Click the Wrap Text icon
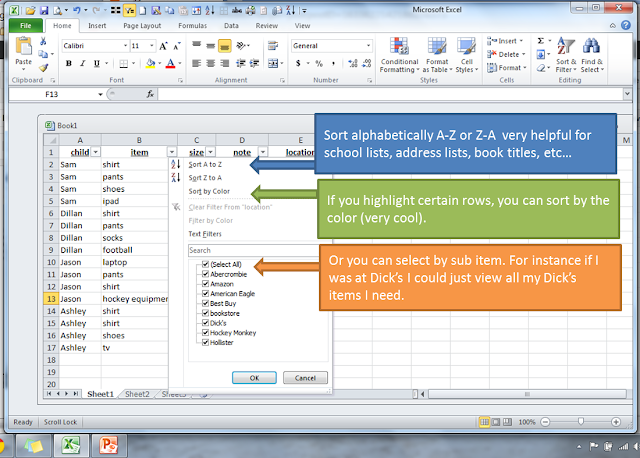640x458 pixels. point(273,46)
